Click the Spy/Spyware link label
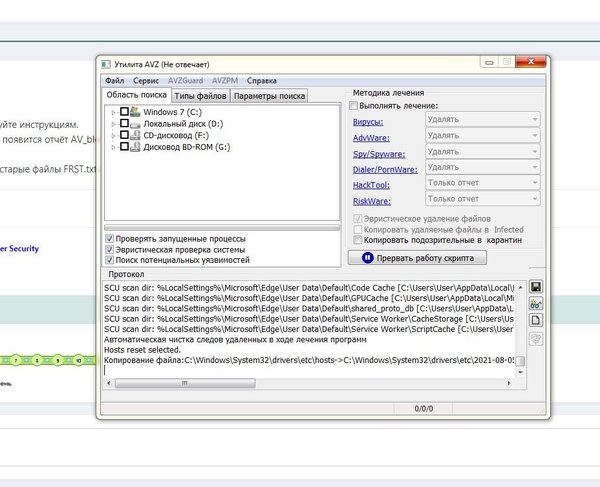Screen dimensions: 600x487 (377, 152)
